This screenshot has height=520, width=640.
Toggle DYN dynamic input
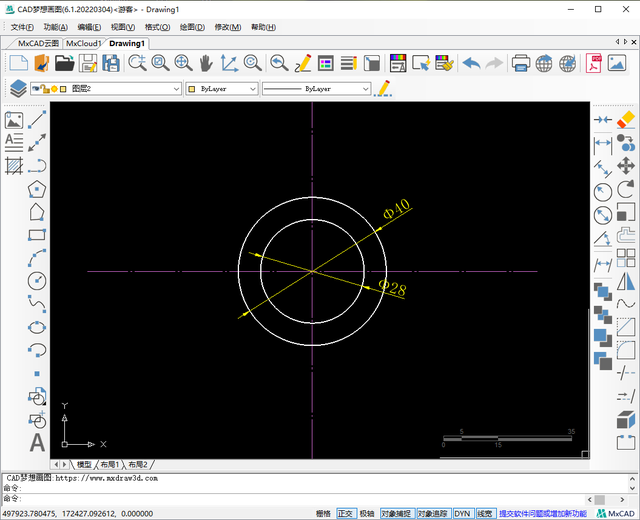pyautogui.click(x=462, y=513)
